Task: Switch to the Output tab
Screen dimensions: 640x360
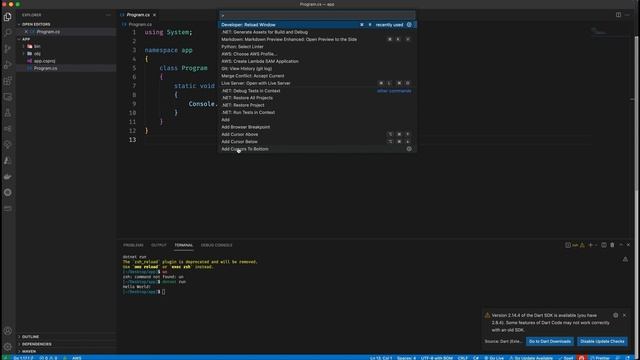Action: 159,245
